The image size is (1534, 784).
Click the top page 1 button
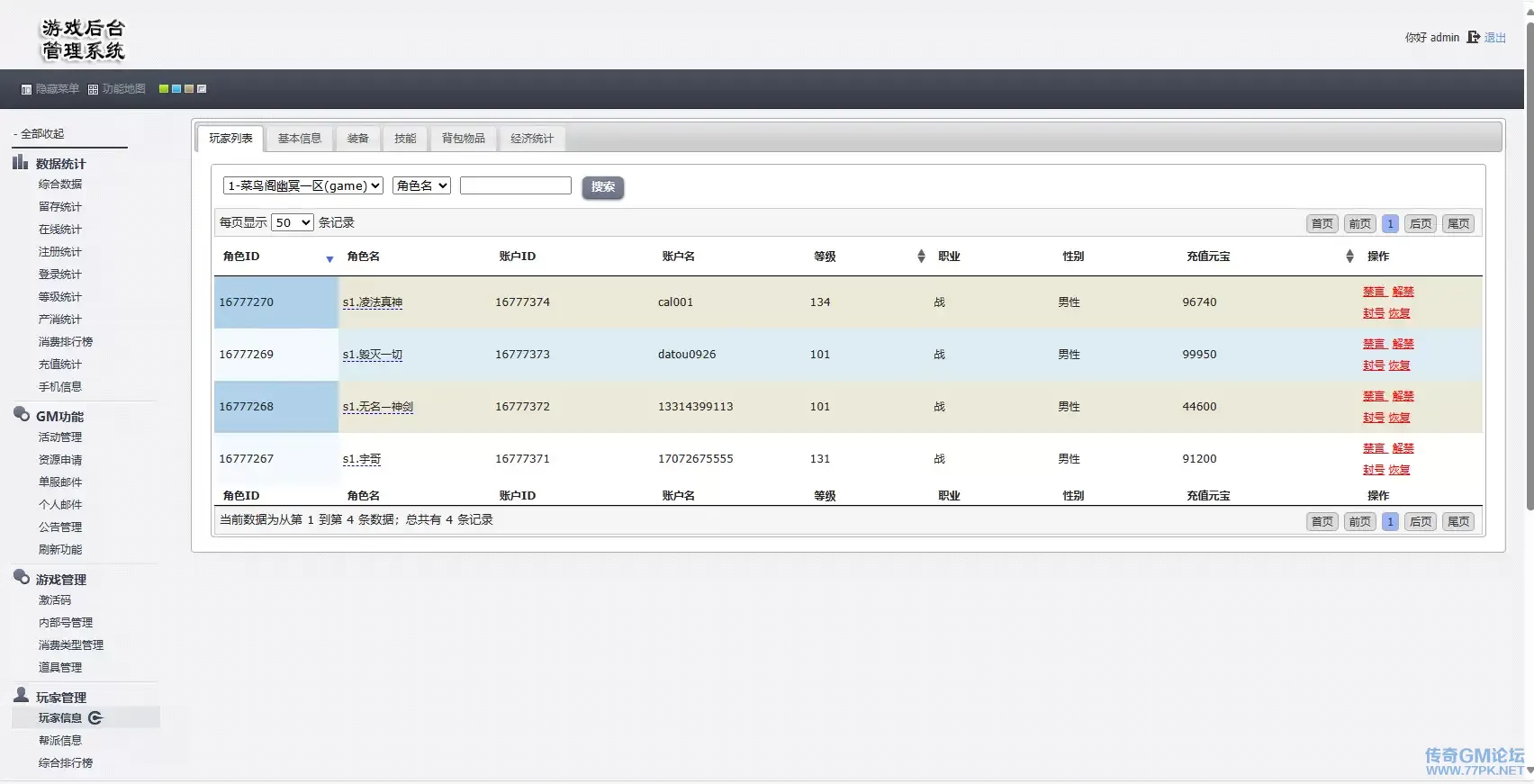[x=1390, y=224]
